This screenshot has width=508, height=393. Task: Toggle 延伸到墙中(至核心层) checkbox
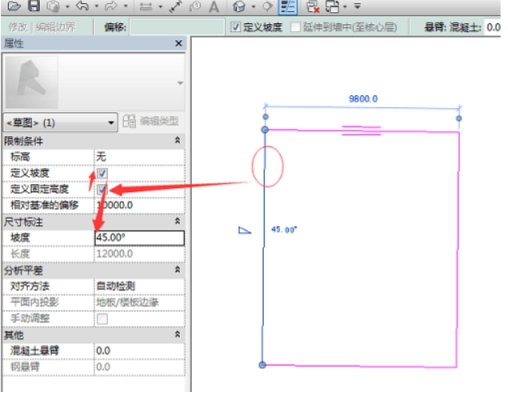tap(295, 27)
